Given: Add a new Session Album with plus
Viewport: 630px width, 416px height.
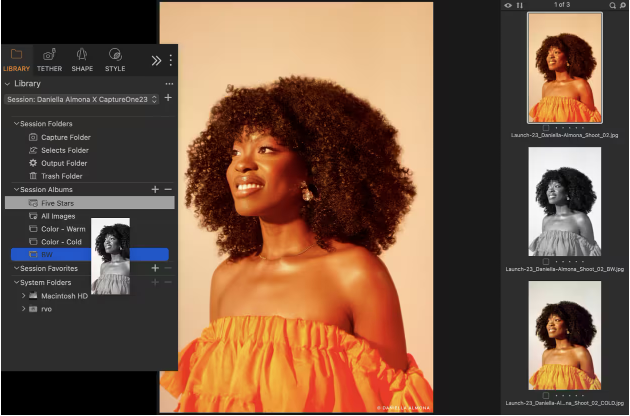Looking at the screenshot, I should tap(155, 189).
